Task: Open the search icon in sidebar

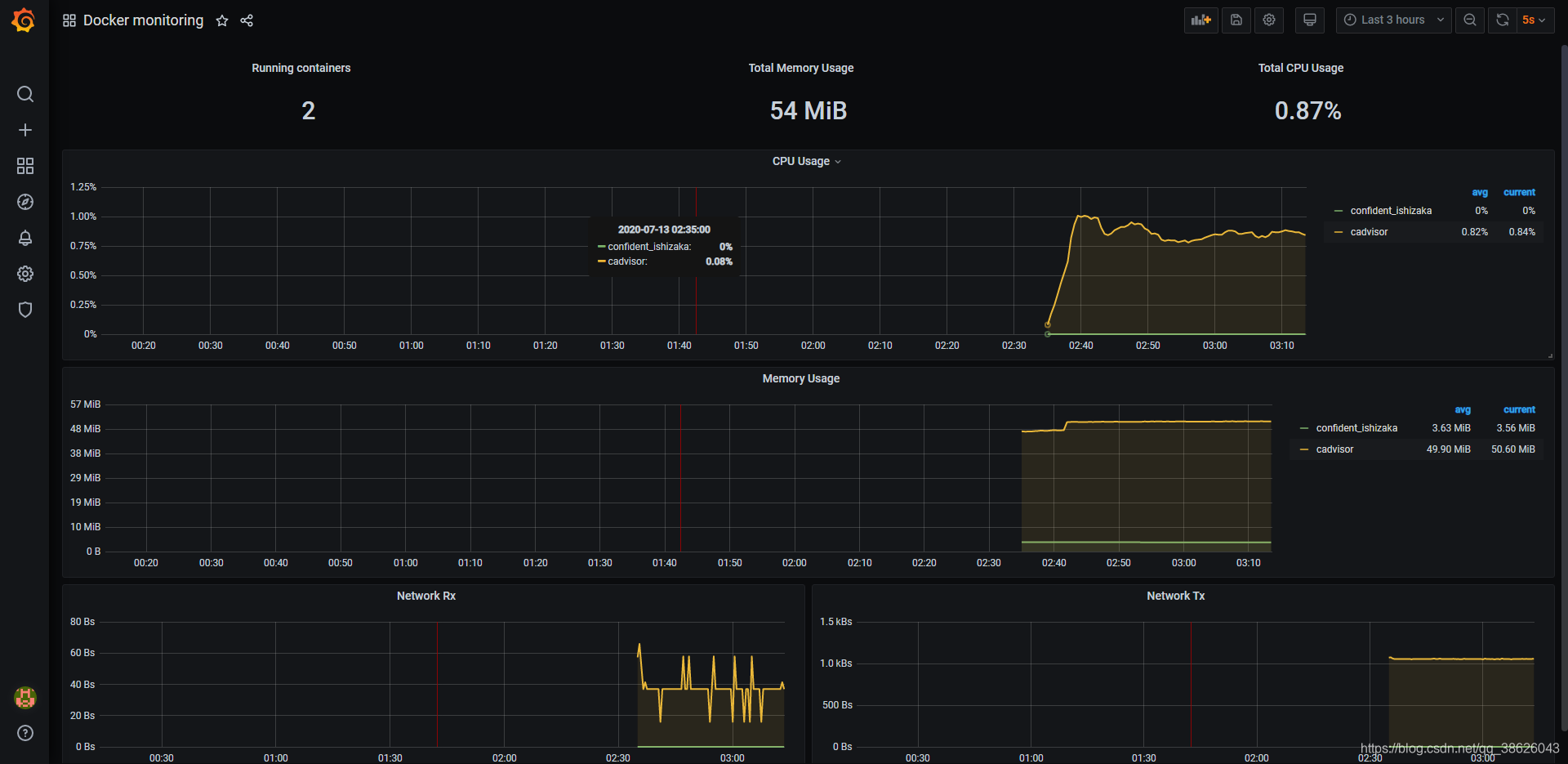Action: [x=25, y=94]
